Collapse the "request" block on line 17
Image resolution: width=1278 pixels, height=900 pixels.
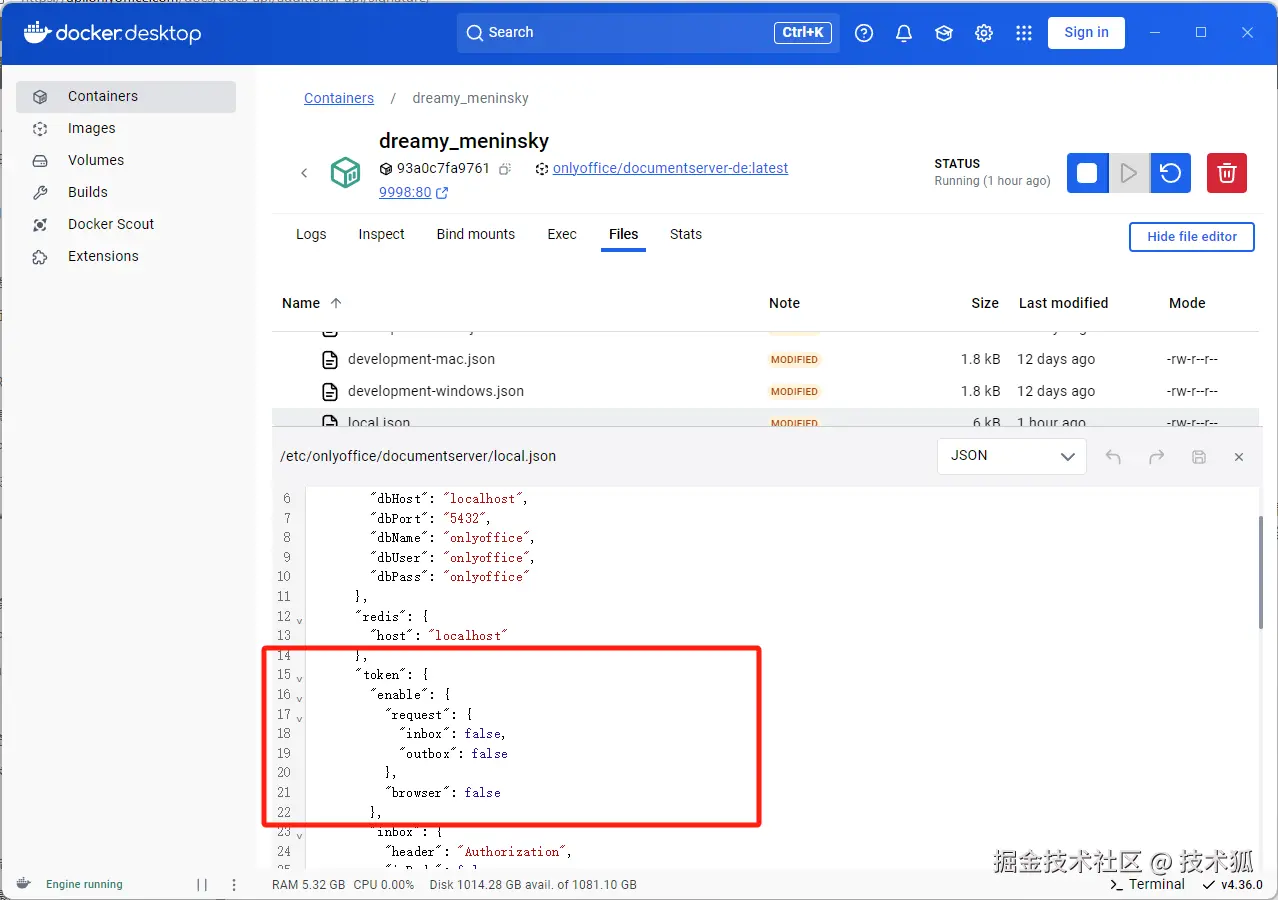(299, 717)
